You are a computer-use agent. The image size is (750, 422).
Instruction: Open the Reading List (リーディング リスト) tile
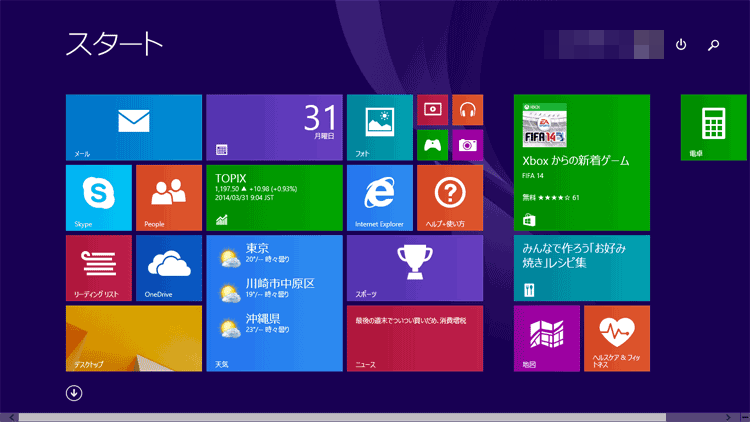point(99,268)
